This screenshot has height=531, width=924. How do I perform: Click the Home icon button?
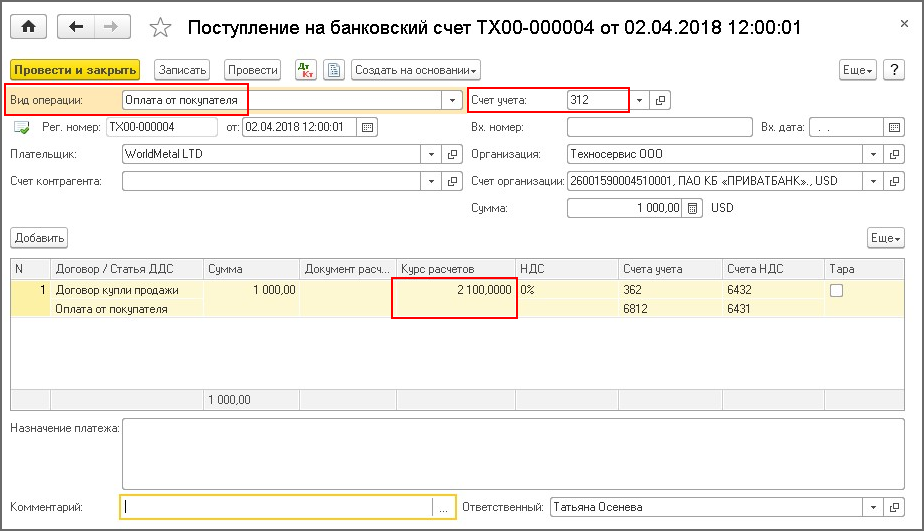pos(27,27)
